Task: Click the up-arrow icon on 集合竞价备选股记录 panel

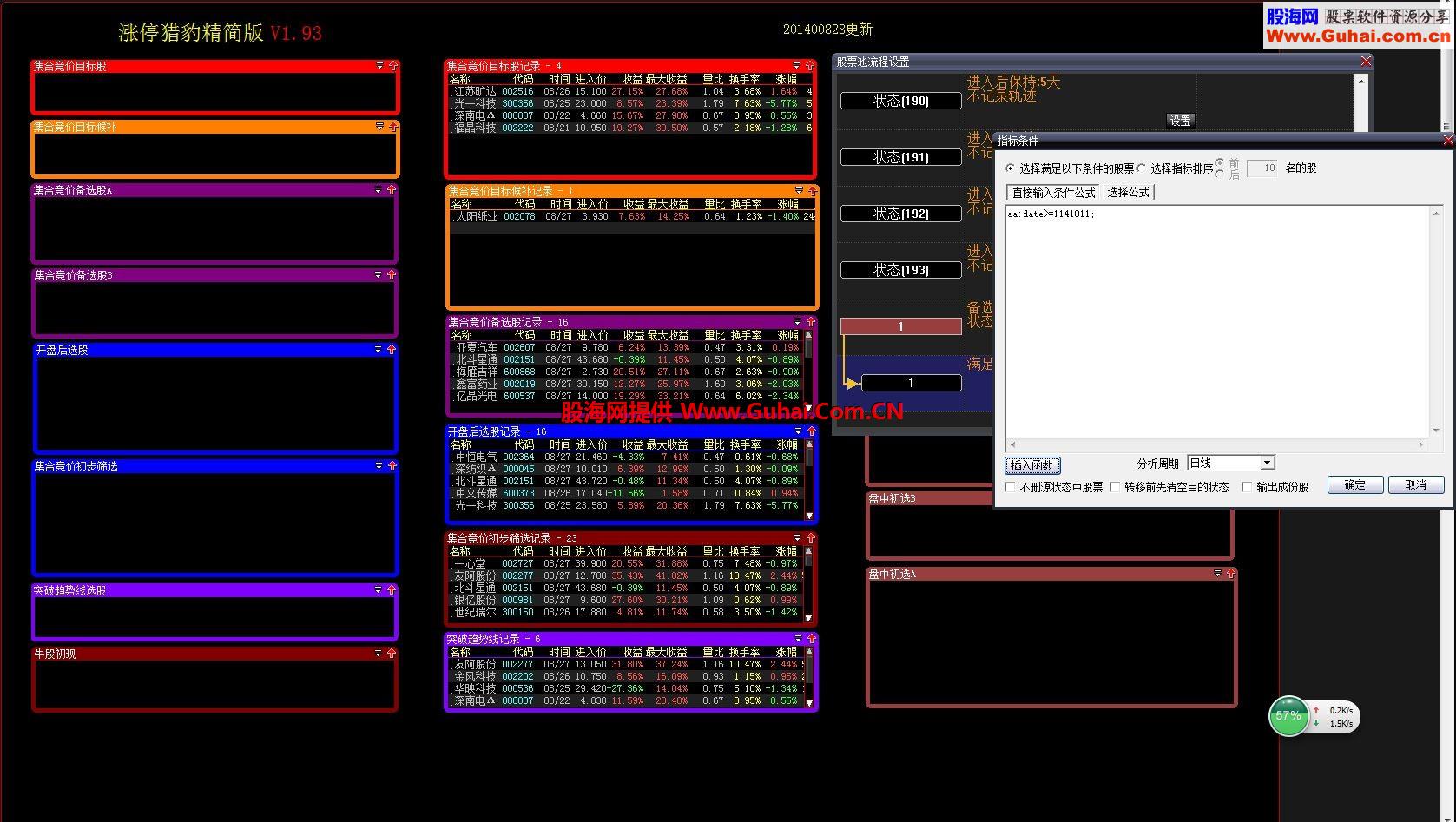Action: [x=811, y=322]
